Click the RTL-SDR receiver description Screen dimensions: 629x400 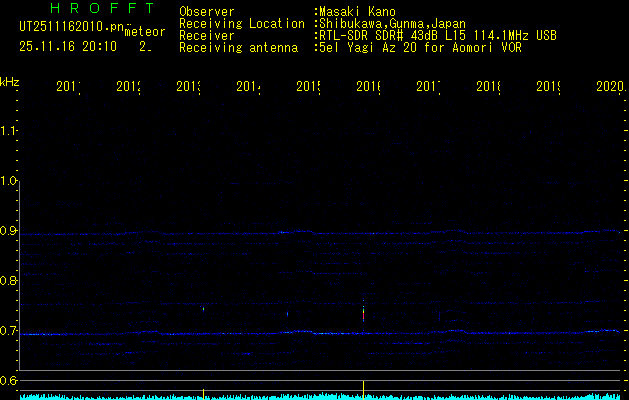coord(438,35)
